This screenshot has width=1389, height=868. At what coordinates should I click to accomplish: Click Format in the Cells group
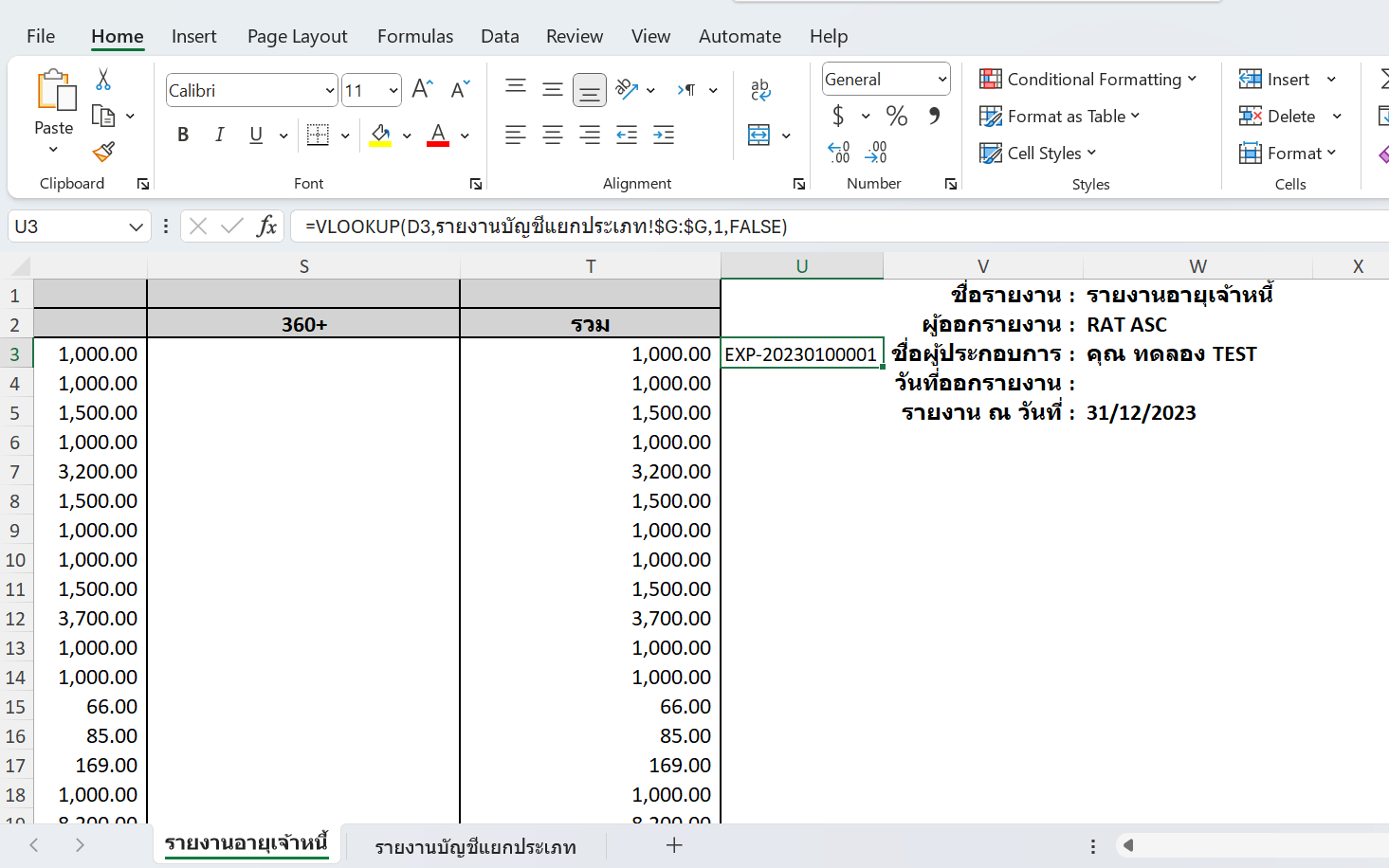(x=1288, y=154)
